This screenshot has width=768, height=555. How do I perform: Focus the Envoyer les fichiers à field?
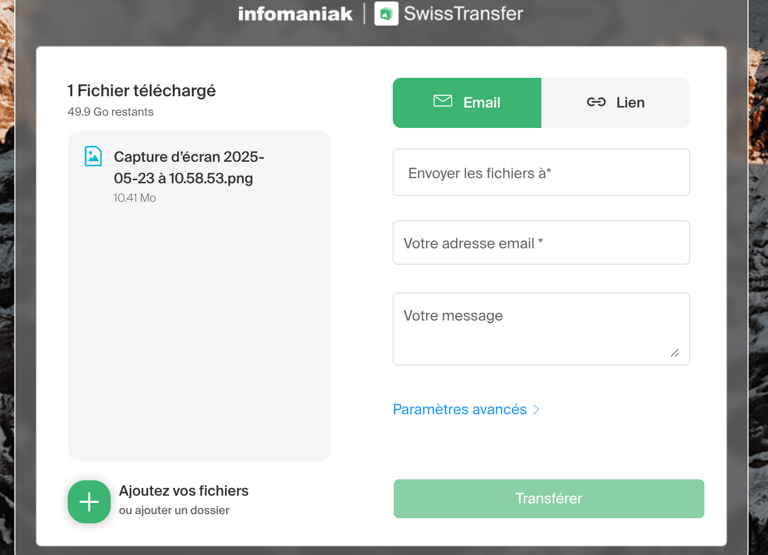tap(541, 172)
